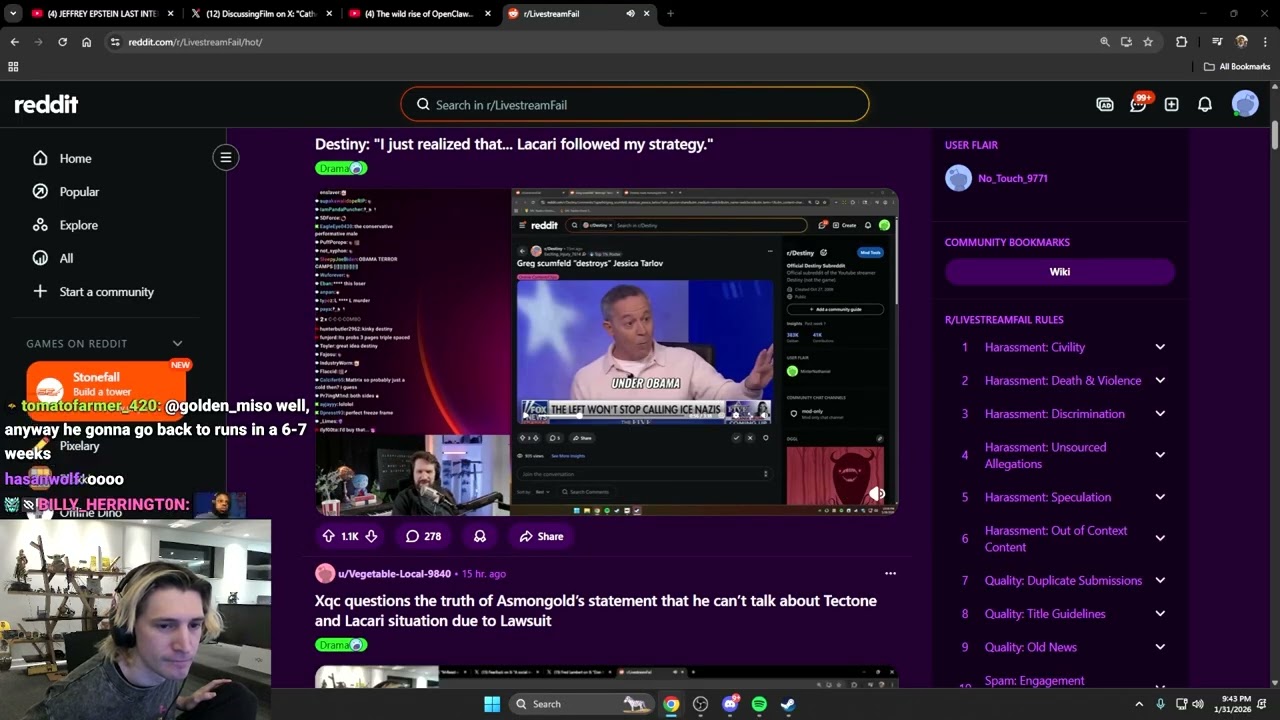Screen dimensions: 1280x720
Task: Open Spotify from the taskbar
Action: 759,704
